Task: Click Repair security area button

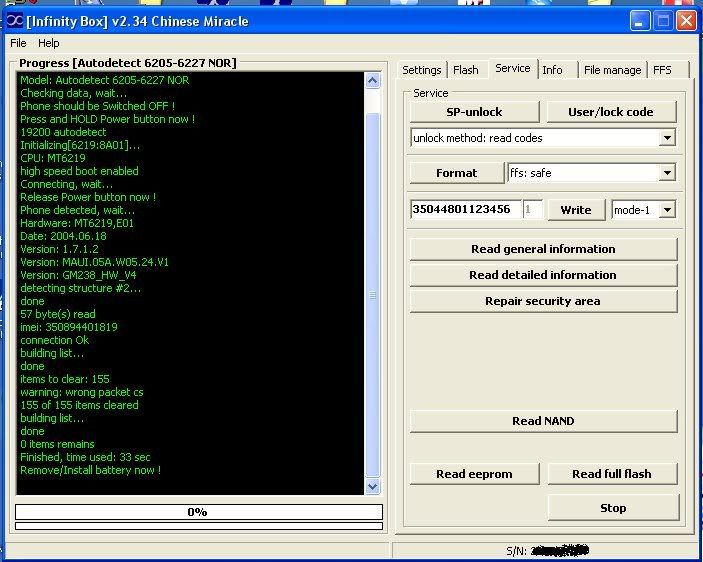Action: 543,301
